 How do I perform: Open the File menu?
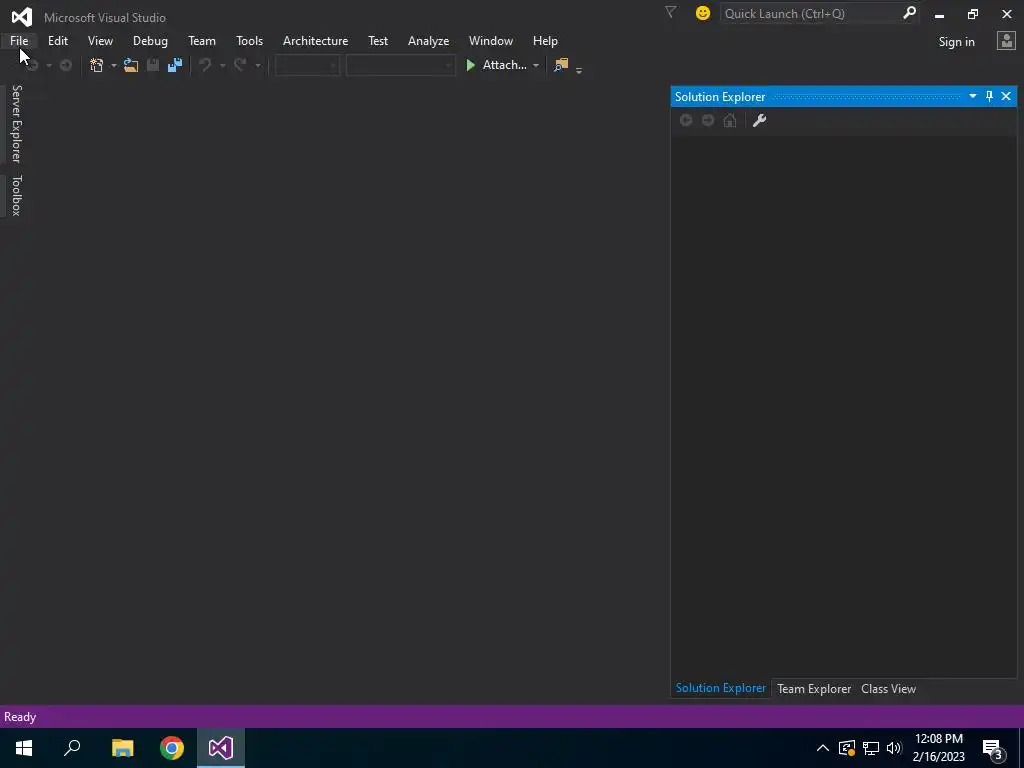pyautogui.click(x=19, y=40)
